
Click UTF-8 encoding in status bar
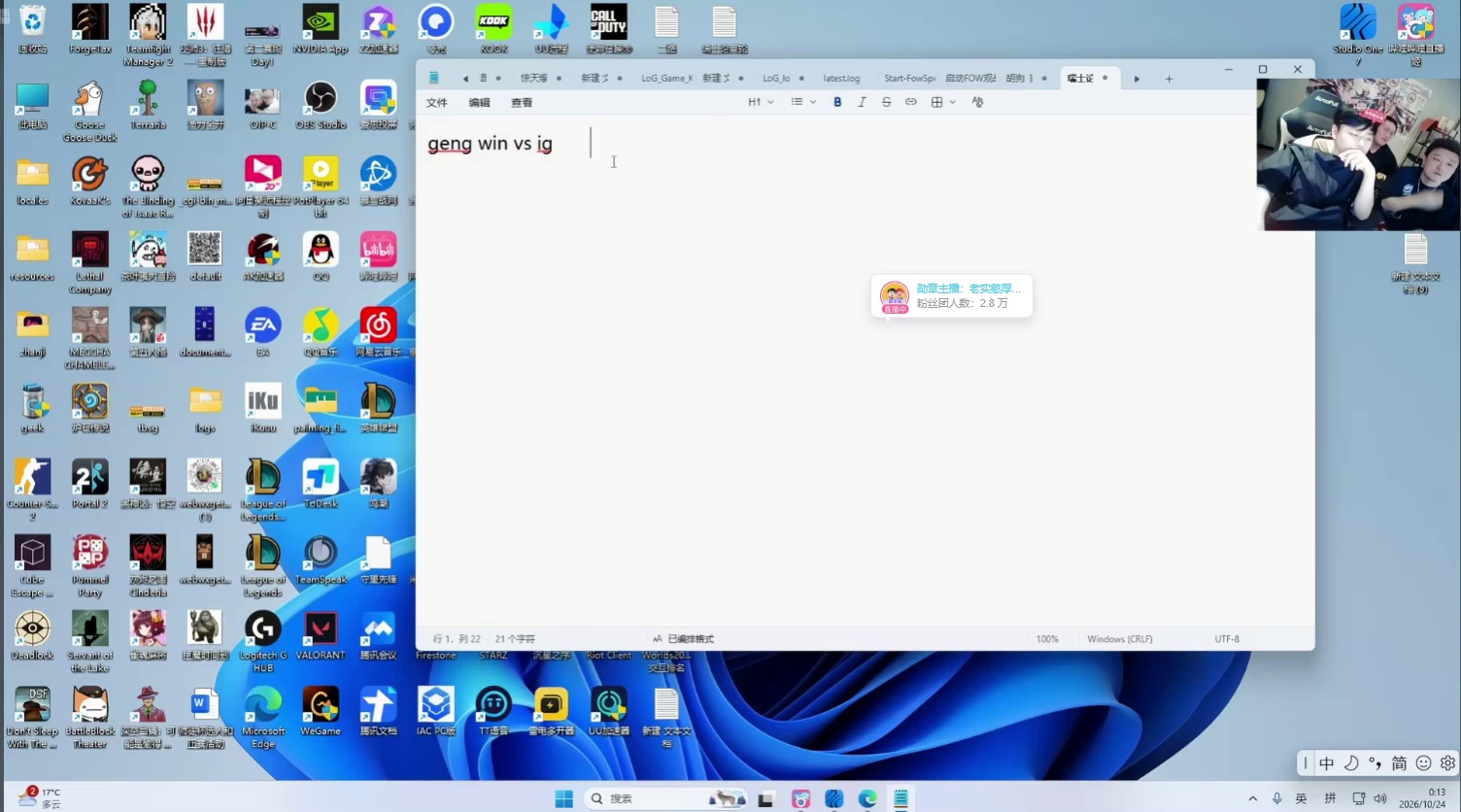(1227, 639)
